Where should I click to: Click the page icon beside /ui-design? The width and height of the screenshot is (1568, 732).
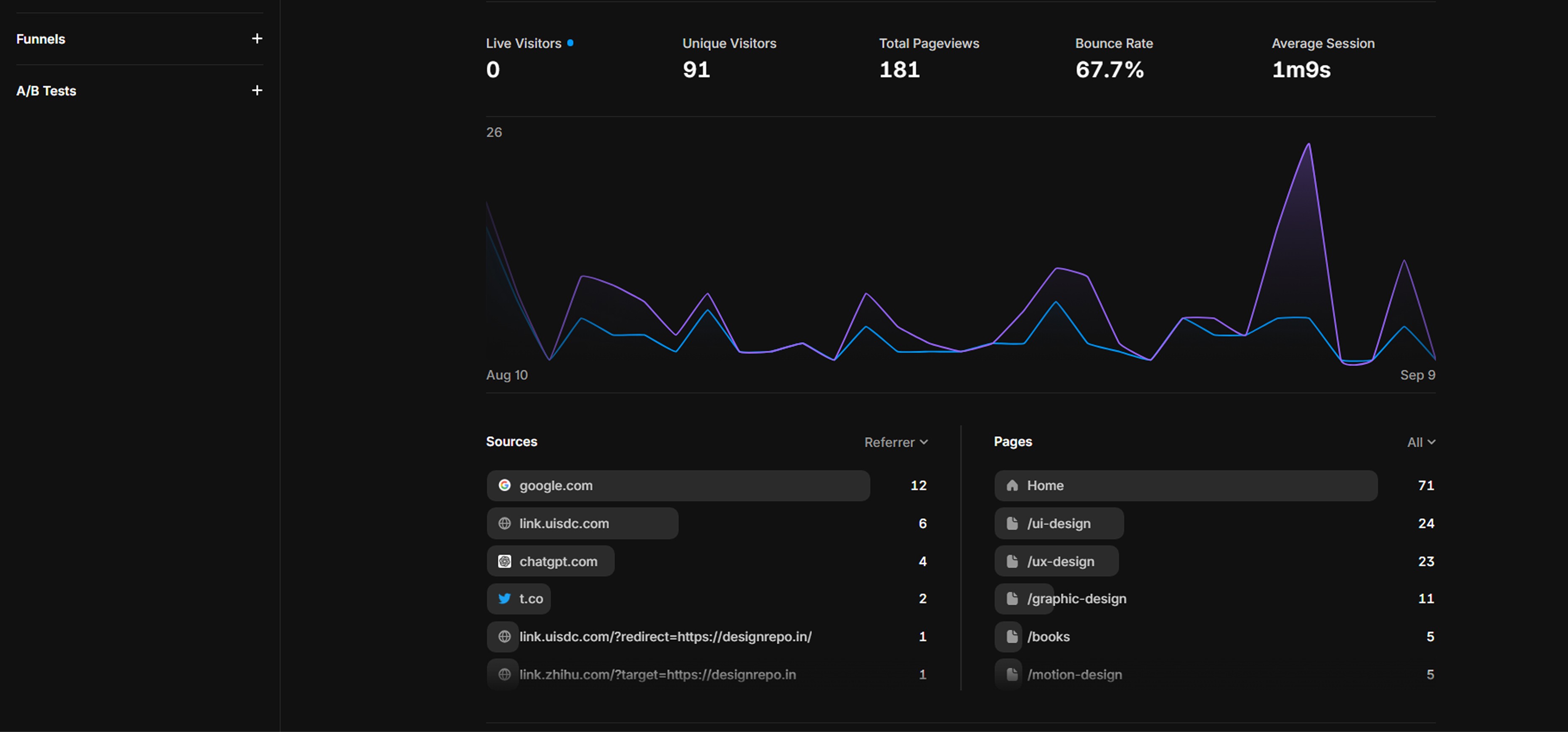[1012, 524]
